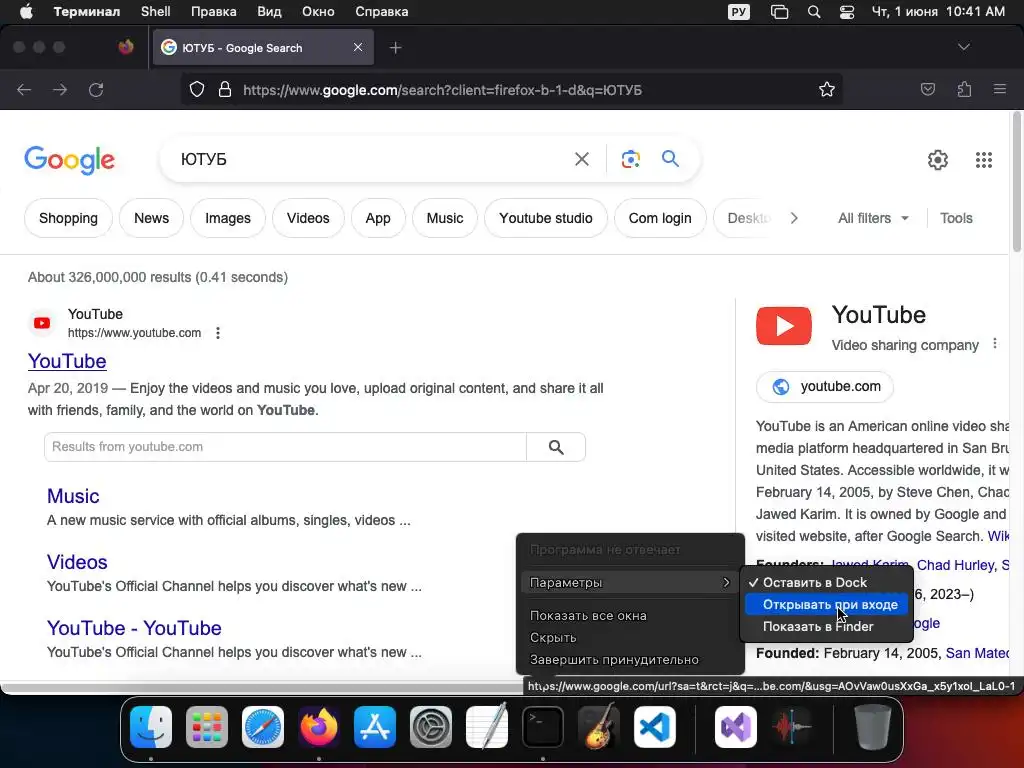Image resolution: width=1024 pixels, height=768 pixels.
Task: Bookmark this page with the star
Action: (827, 89)
